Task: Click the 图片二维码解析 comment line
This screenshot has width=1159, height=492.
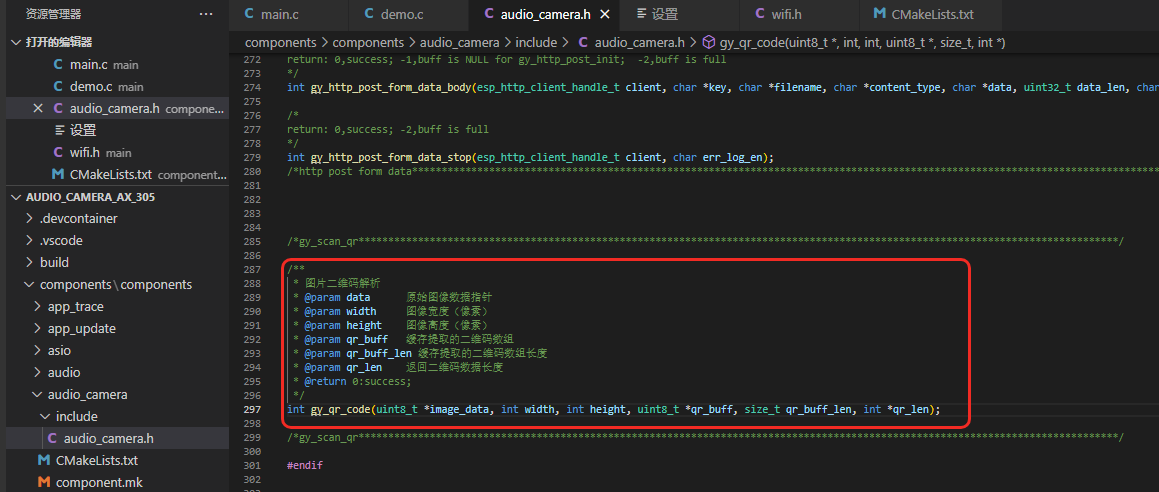Action: coord(342,283)
